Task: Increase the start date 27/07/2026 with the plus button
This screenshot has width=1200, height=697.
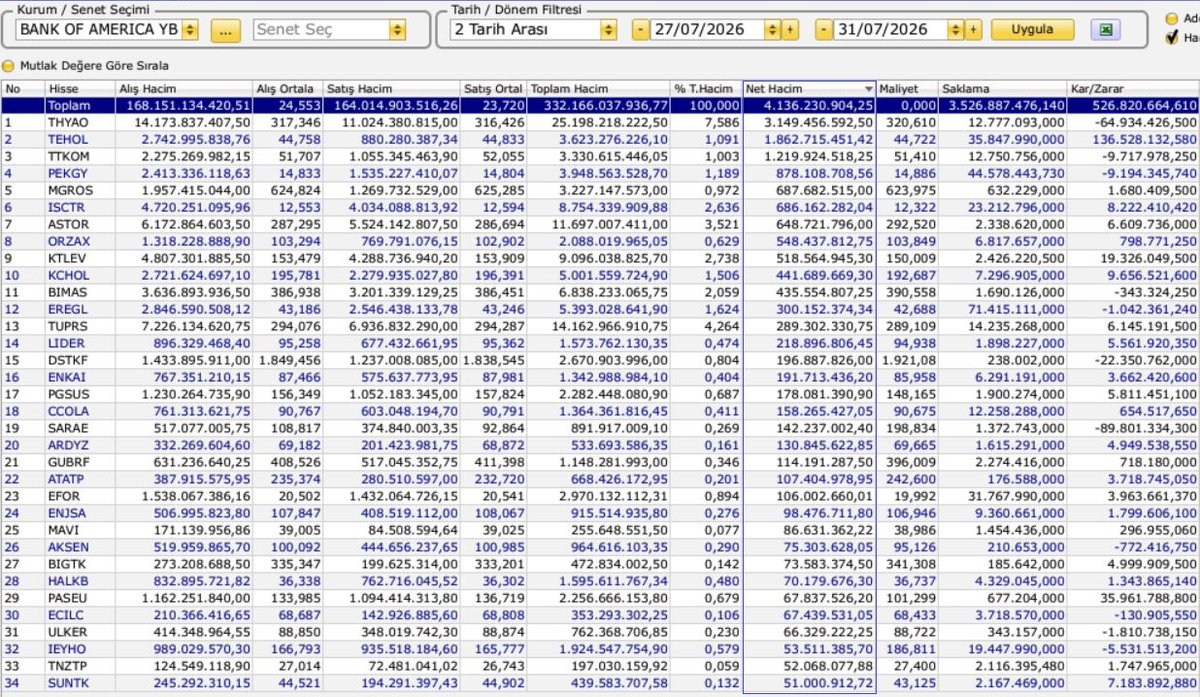Action: click(790, 30)
